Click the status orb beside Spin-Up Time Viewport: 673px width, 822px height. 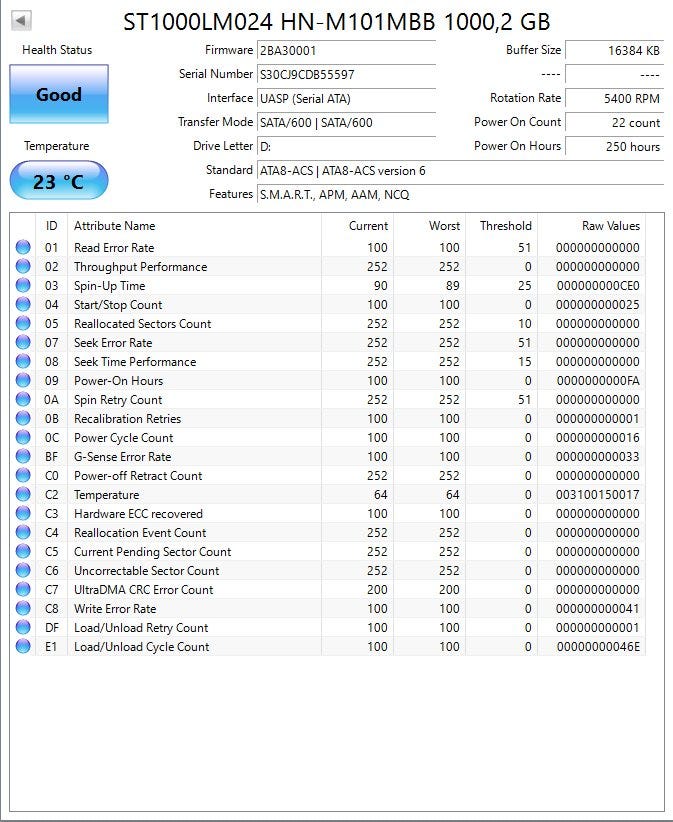23,286
